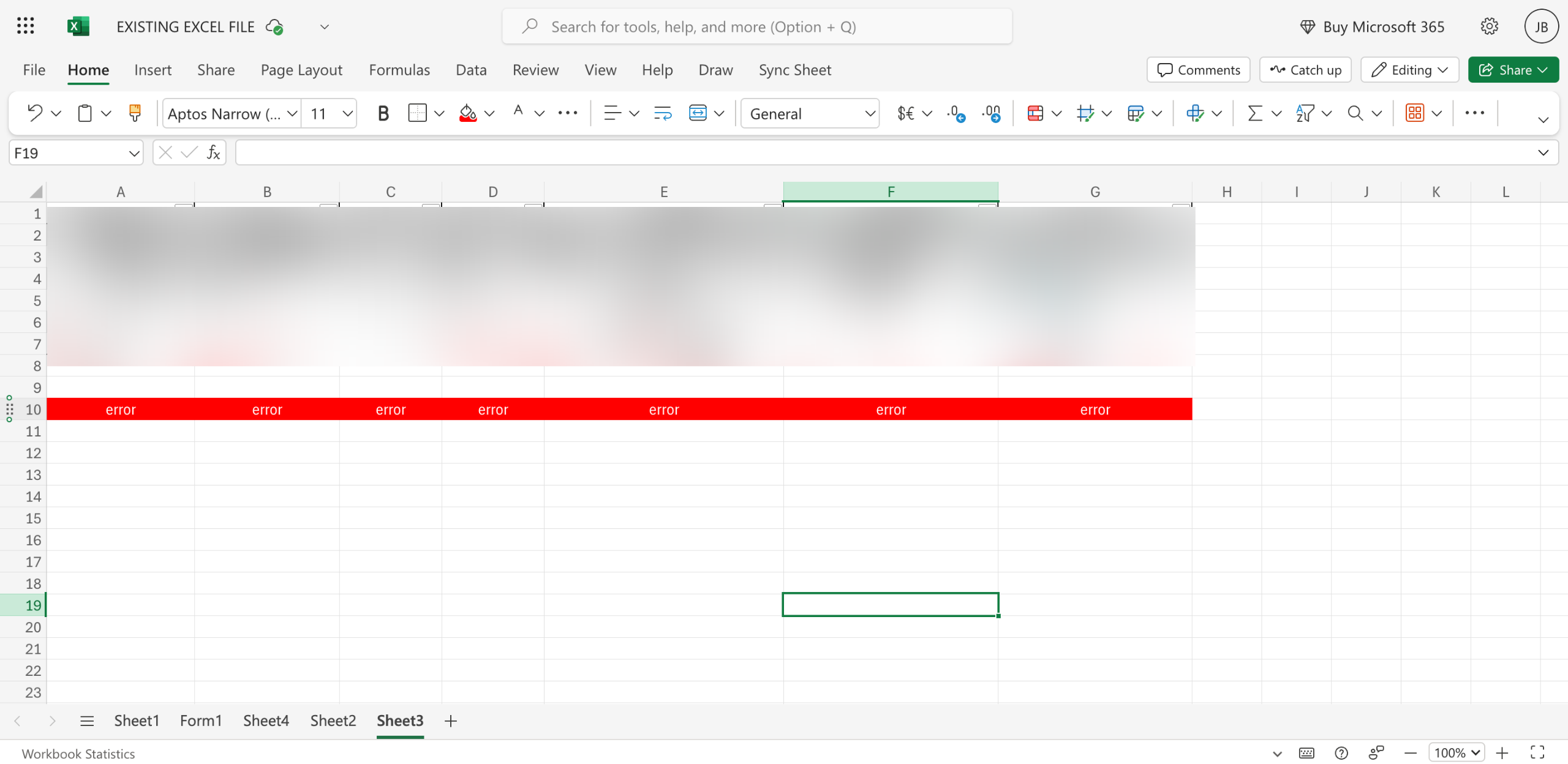Click the Merge cells icon
The image size is (1568, 764).
698,113
